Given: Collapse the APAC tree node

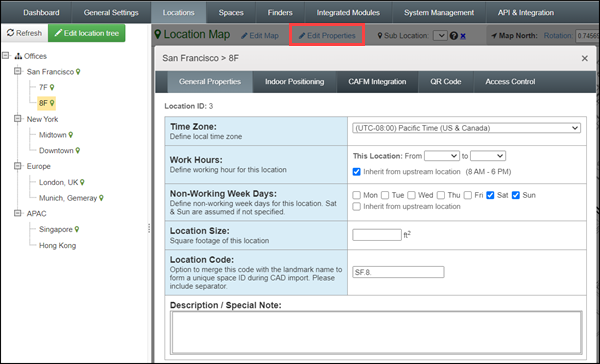Looking at the screenshot, I should click(18, 213).
